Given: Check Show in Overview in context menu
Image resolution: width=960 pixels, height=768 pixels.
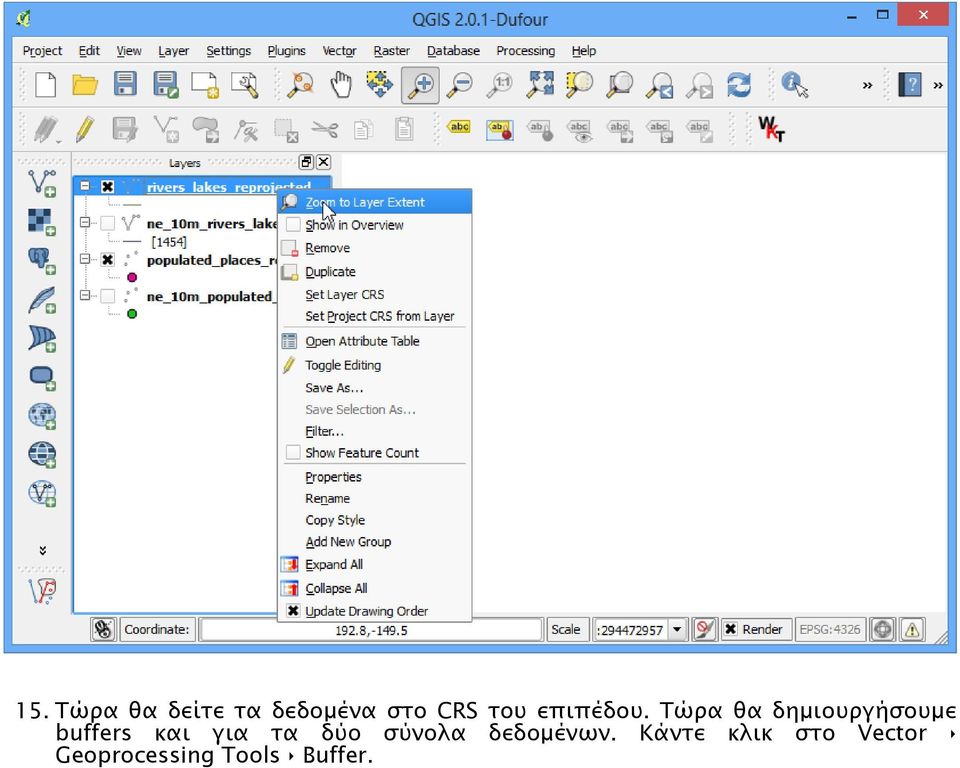Looking at the screenshot, I should (x=293, y=225).
